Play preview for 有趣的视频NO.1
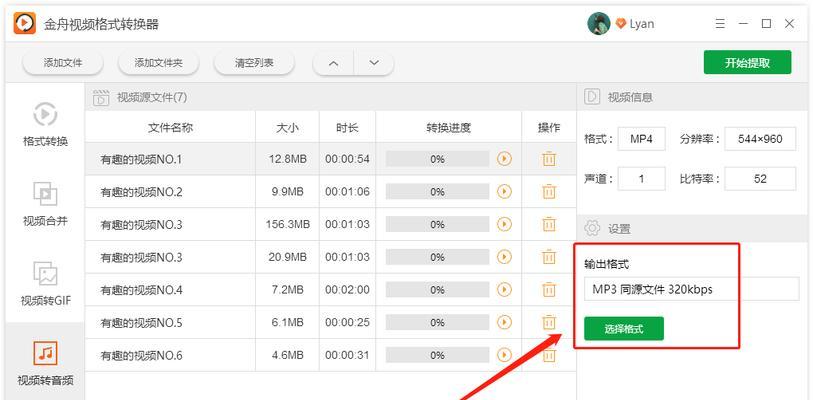Screen dimensions: 813x400 (x=504, y=159)
